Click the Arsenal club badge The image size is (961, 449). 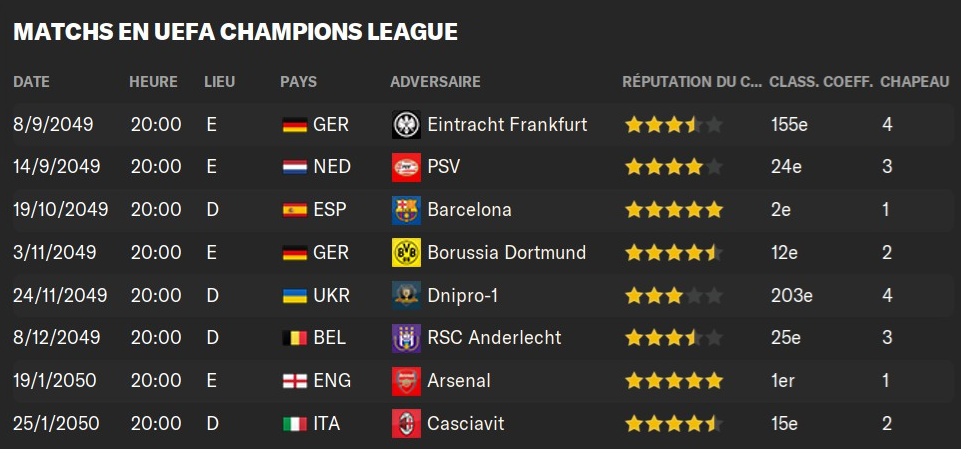point(406,381)
